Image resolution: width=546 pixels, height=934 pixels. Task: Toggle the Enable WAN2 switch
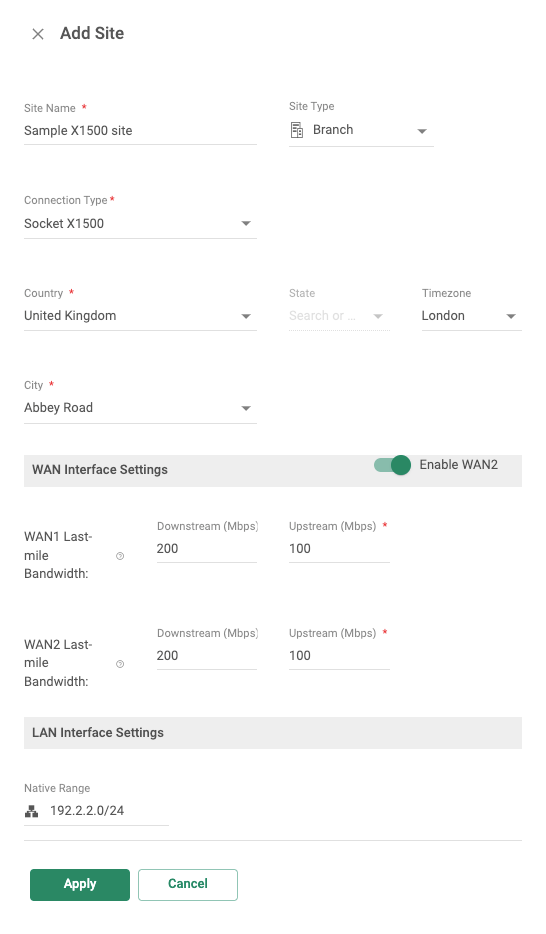coord(392,465)
